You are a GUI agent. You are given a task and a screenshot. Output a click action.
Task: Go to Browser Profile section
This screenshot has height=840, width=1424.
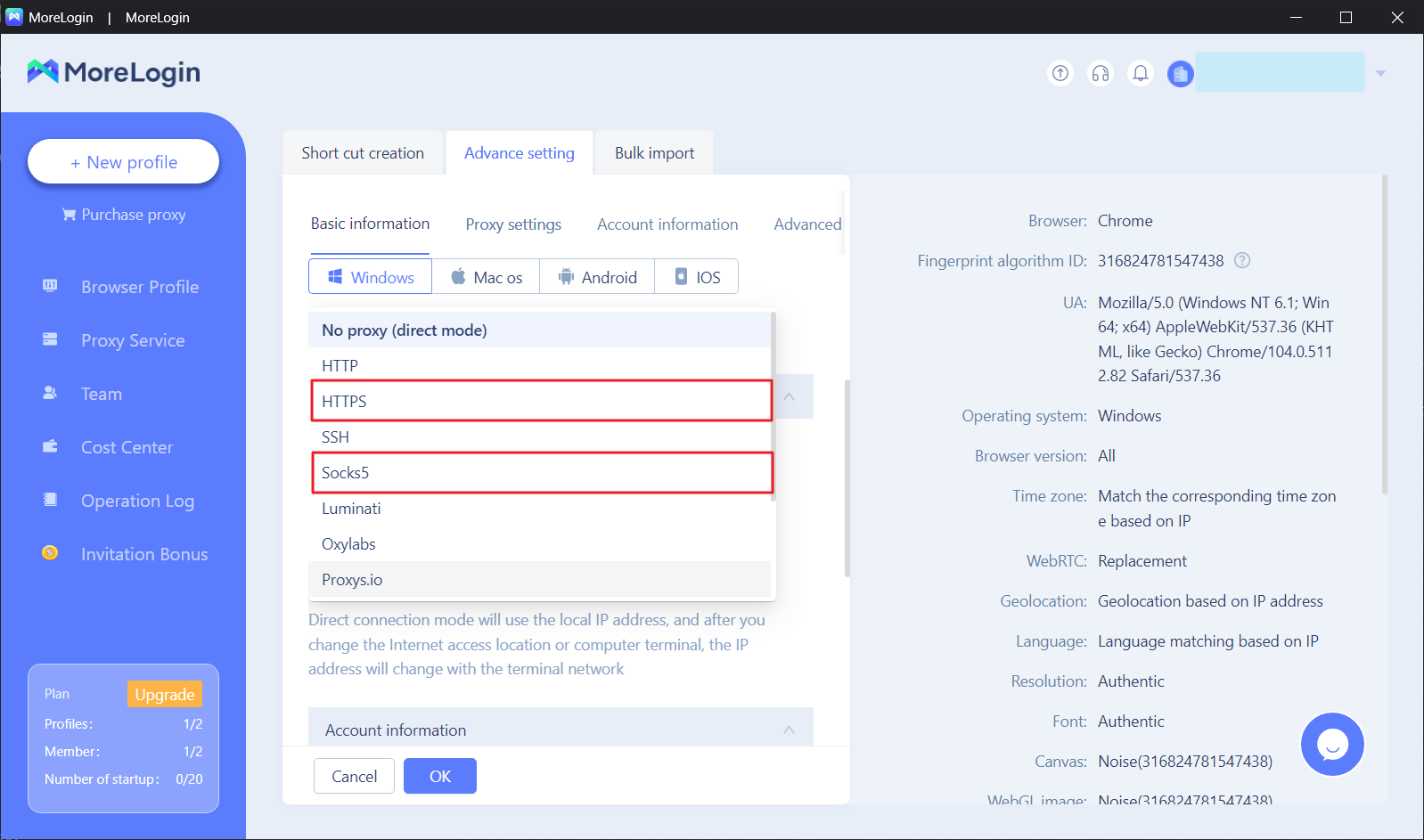(140, 287)
